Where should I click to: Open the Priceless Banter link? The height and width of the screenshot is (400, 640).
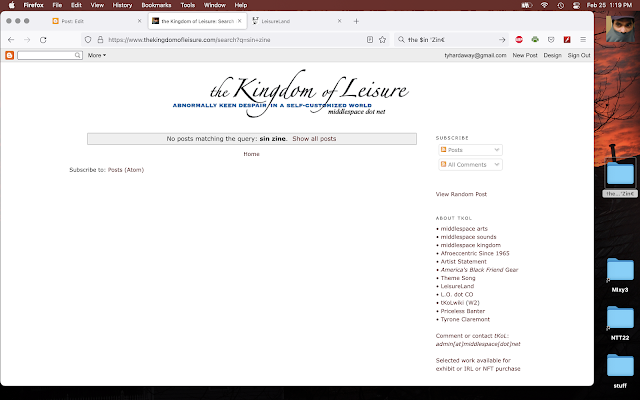point(463,311)
